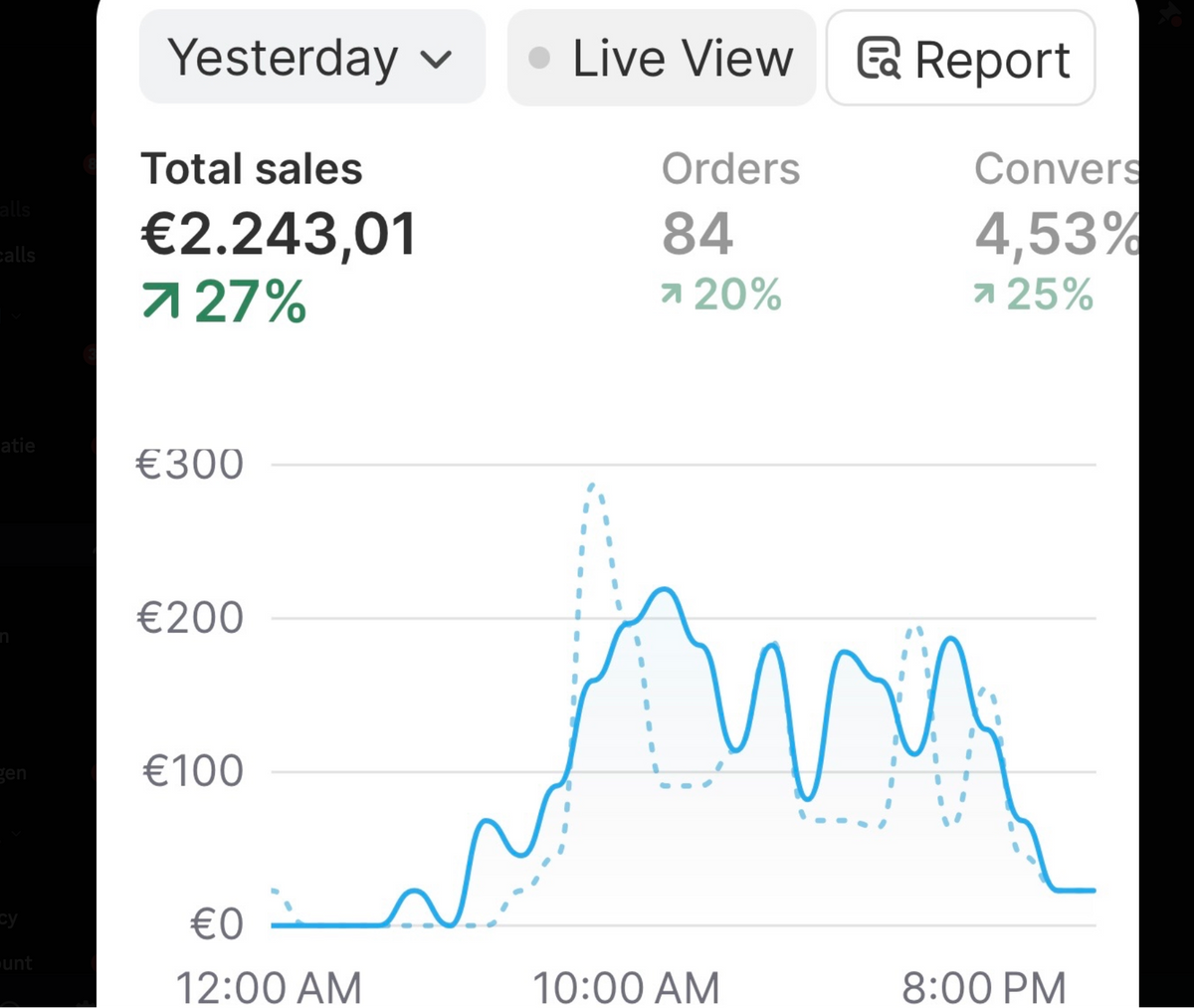1194x1008 pixels.
Task: Select the Orders metric tab
Action: click(730, 169)
